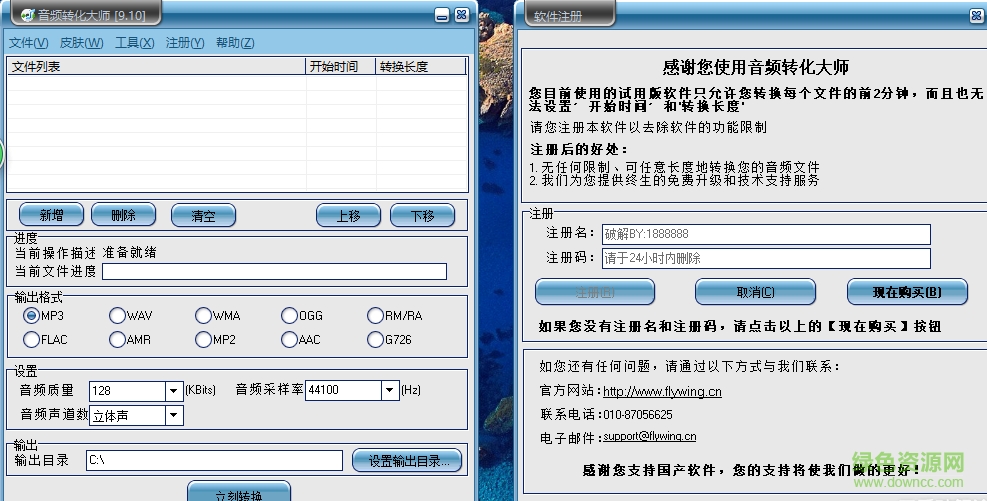Viewport: 987px width, 501px height.
Task: Choose WAV as output format
Action: click(117, 315)
